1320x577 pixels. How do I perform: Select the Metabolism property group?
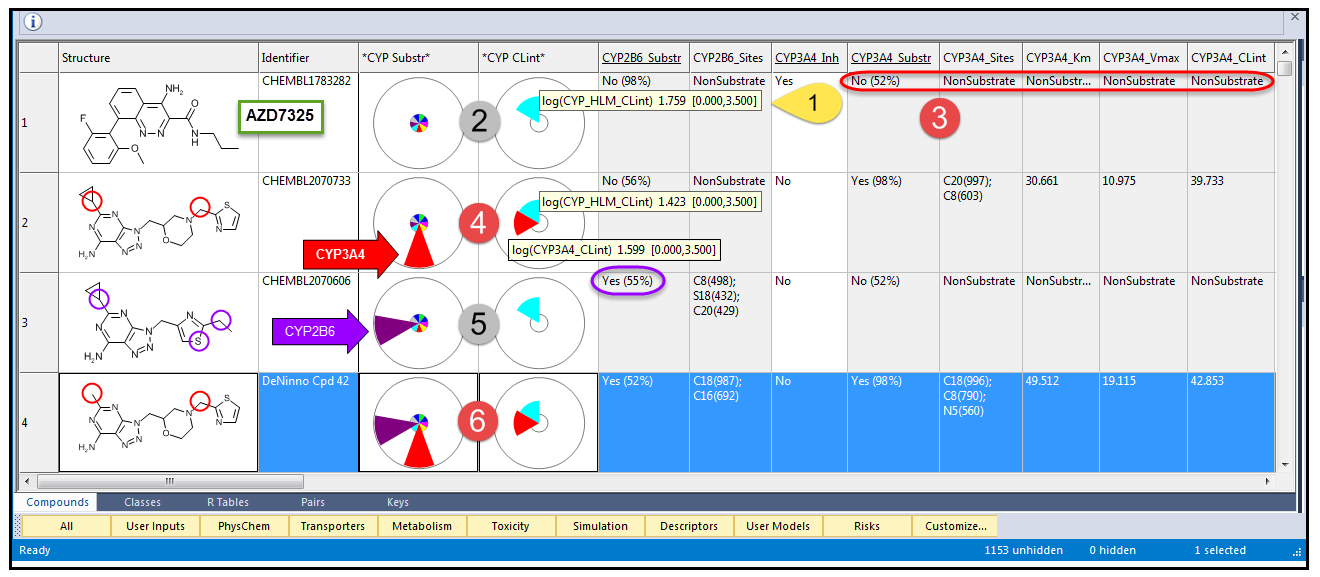(422, 526)
